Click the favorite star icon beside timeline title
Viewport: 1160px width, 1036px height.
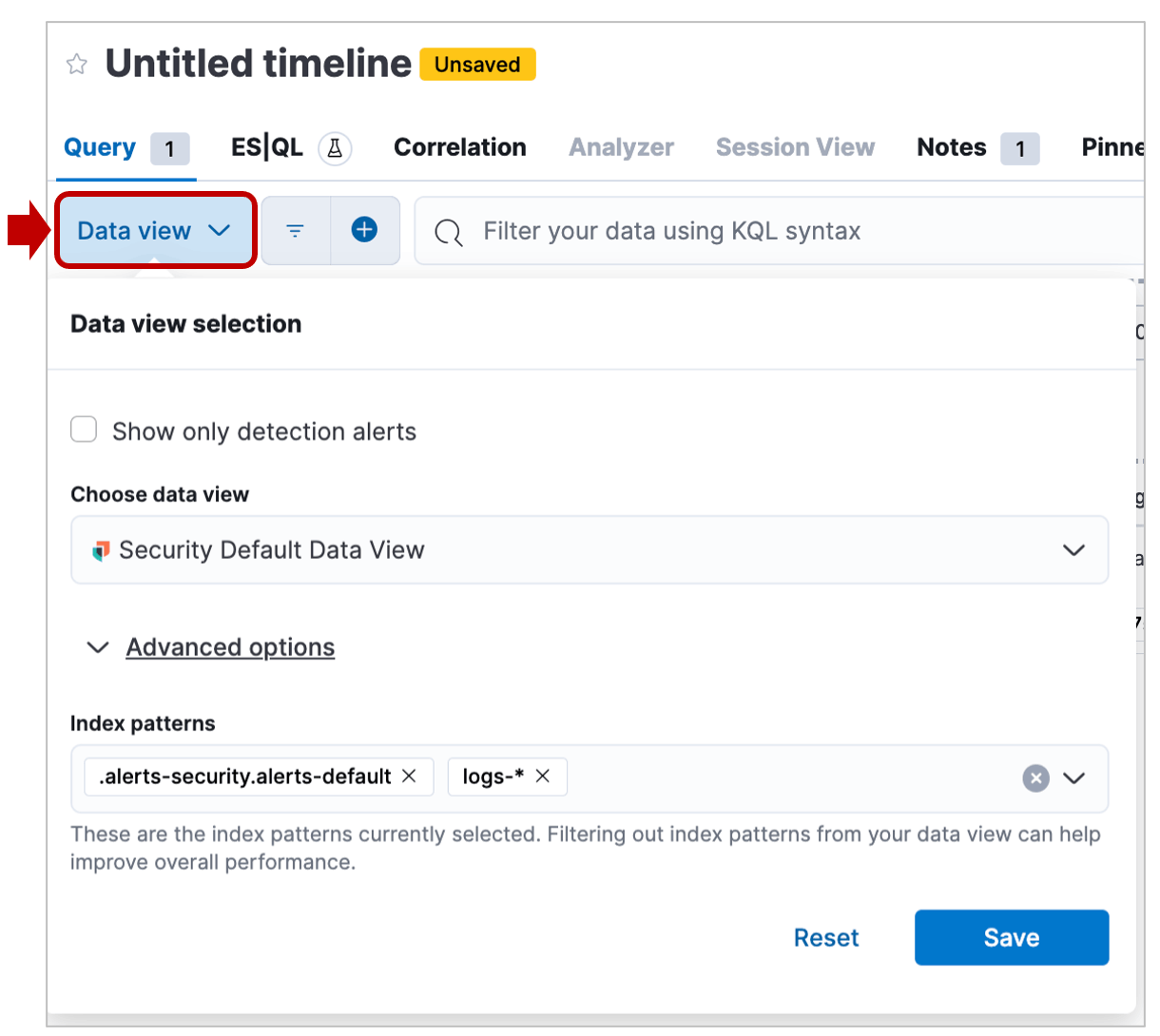(x=77, y=65)
